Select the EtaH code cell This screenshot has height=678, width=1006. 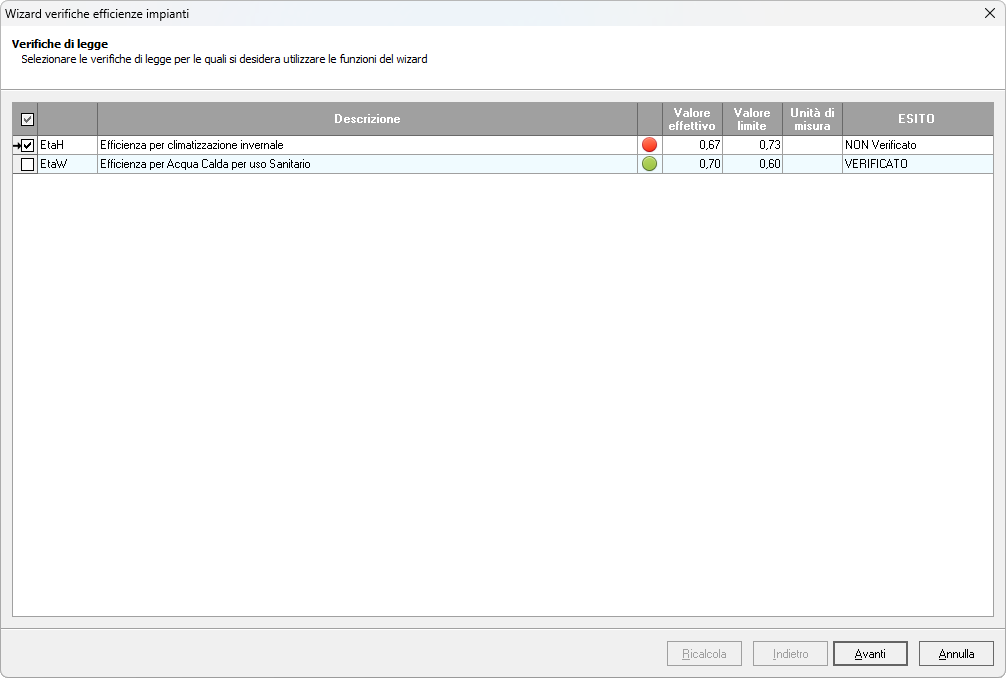66,145
